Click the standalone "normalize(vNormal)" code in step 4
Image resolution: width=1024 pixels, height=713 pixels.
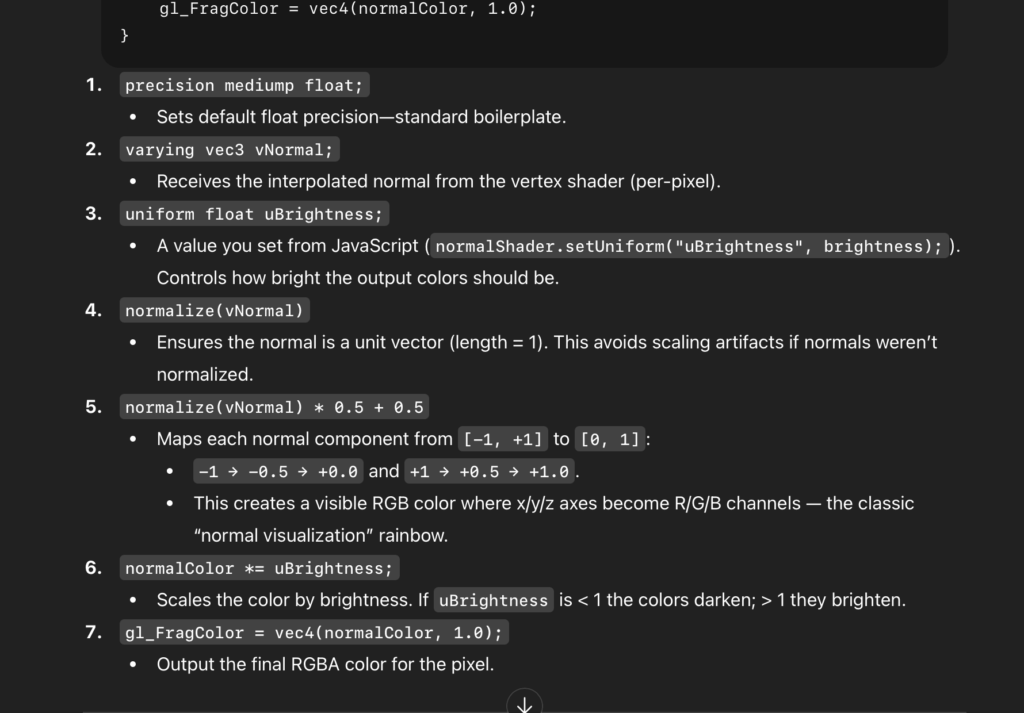click(213, 311)
